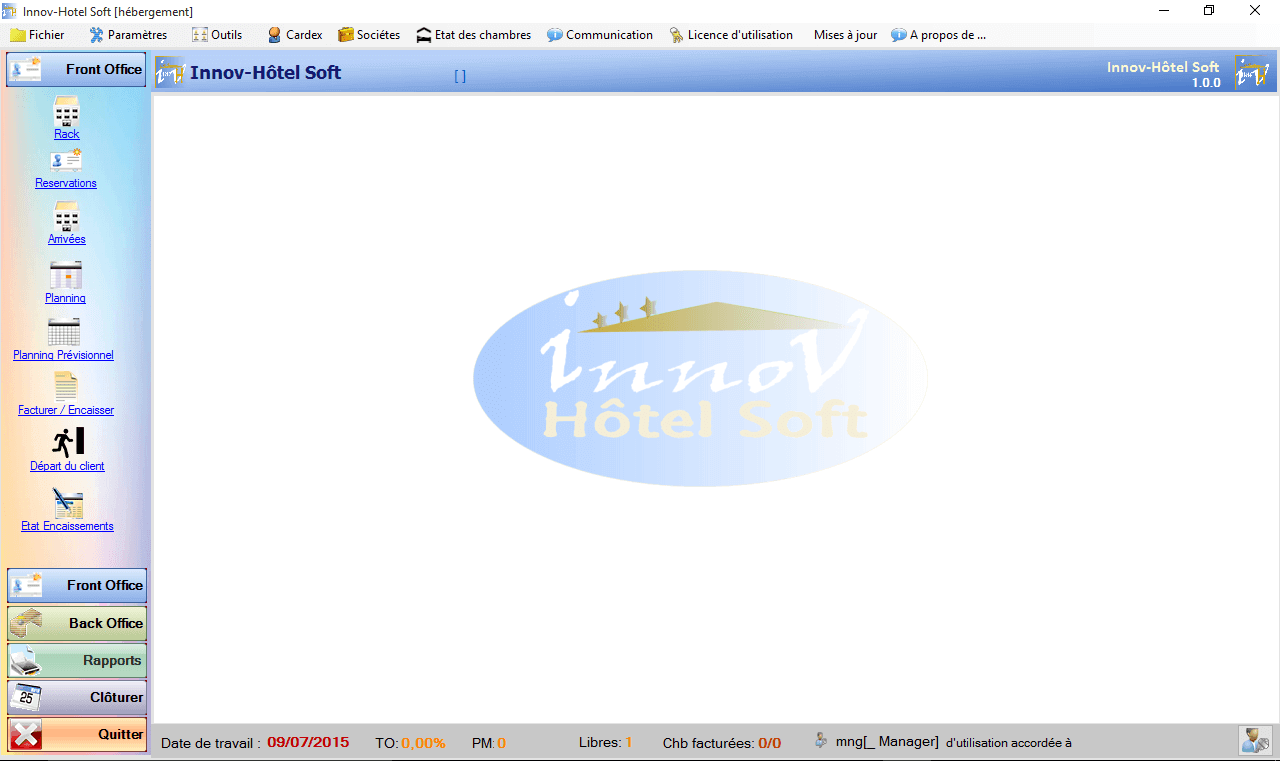The image size is (1280, 761).
Task: Click the Clôturer button
Action: point(76,697)
